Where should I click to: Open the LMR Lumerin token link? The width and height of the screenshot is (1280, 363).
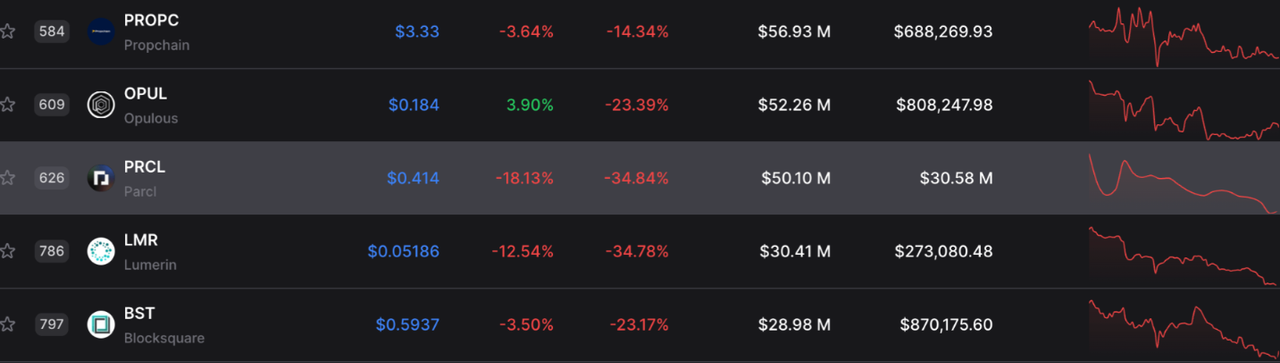pos(151,252)
